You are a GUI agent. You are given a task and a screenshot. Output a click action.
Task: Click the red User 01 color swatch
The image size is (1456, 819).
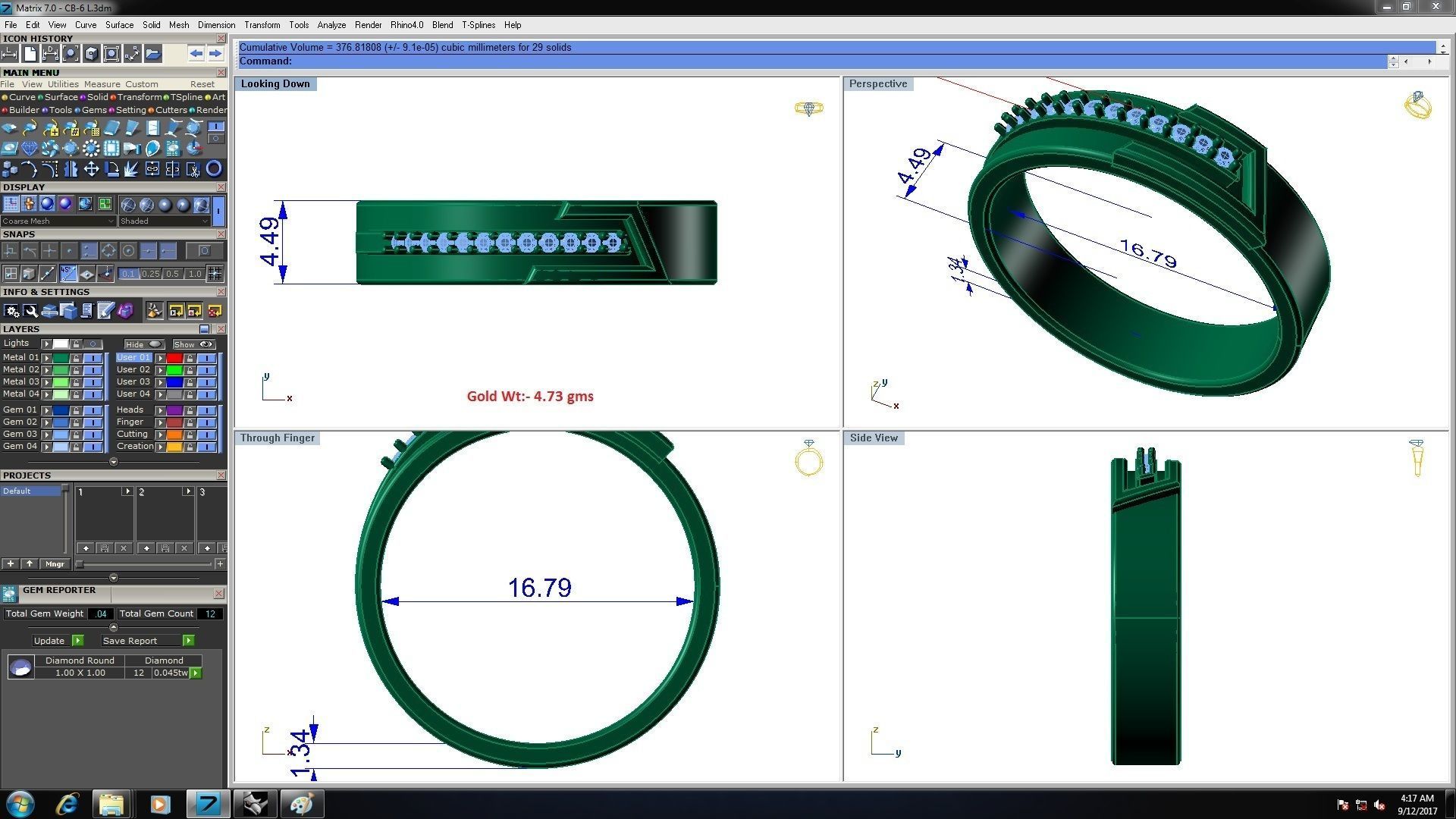coord(174,358)
